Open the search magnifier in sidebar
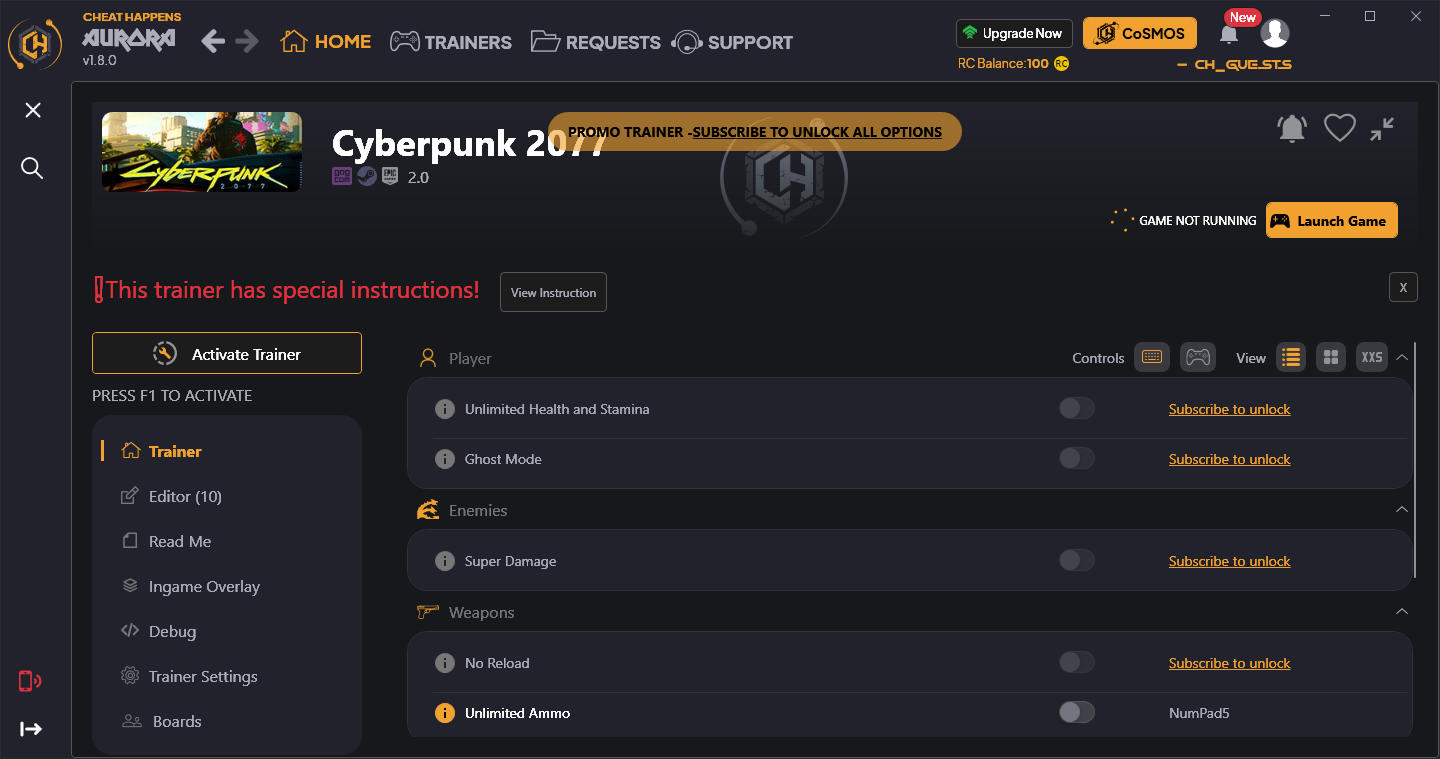Screen dimensions: 1440x759 32,168
